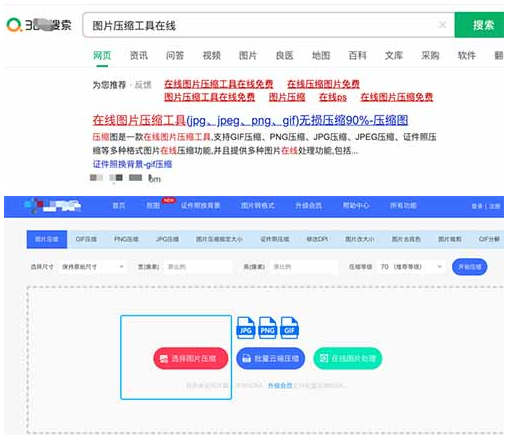Open the 修改DPI tab
This screenshot has width=515, height=443.
point(317,239)
